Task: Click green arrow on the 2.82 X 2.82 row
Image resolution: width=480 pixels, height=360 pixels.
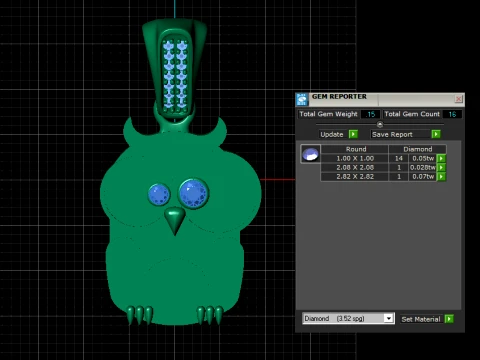Action: point(441,176)
